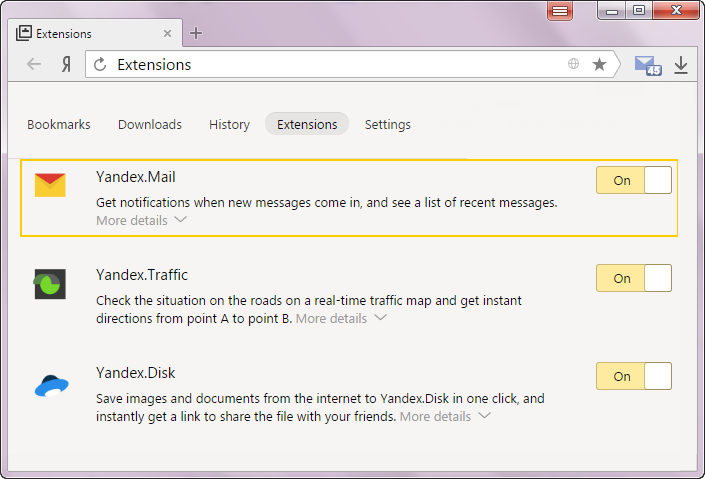Image resolution: width=705 pixels, height=479 pixels.
Task: Bookmark the page with the star icon
Action: click(x=599, y=64)
